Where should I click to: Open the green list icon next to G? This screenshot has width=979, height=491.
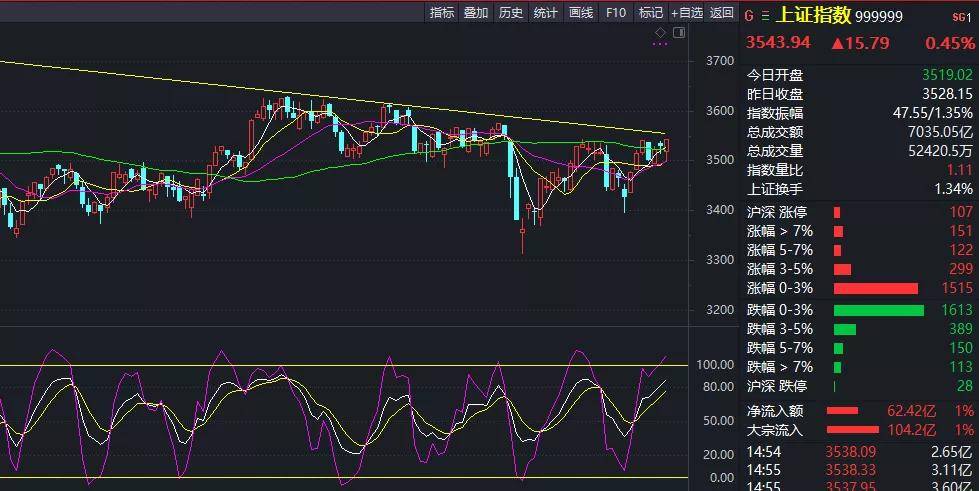point(766,15)
